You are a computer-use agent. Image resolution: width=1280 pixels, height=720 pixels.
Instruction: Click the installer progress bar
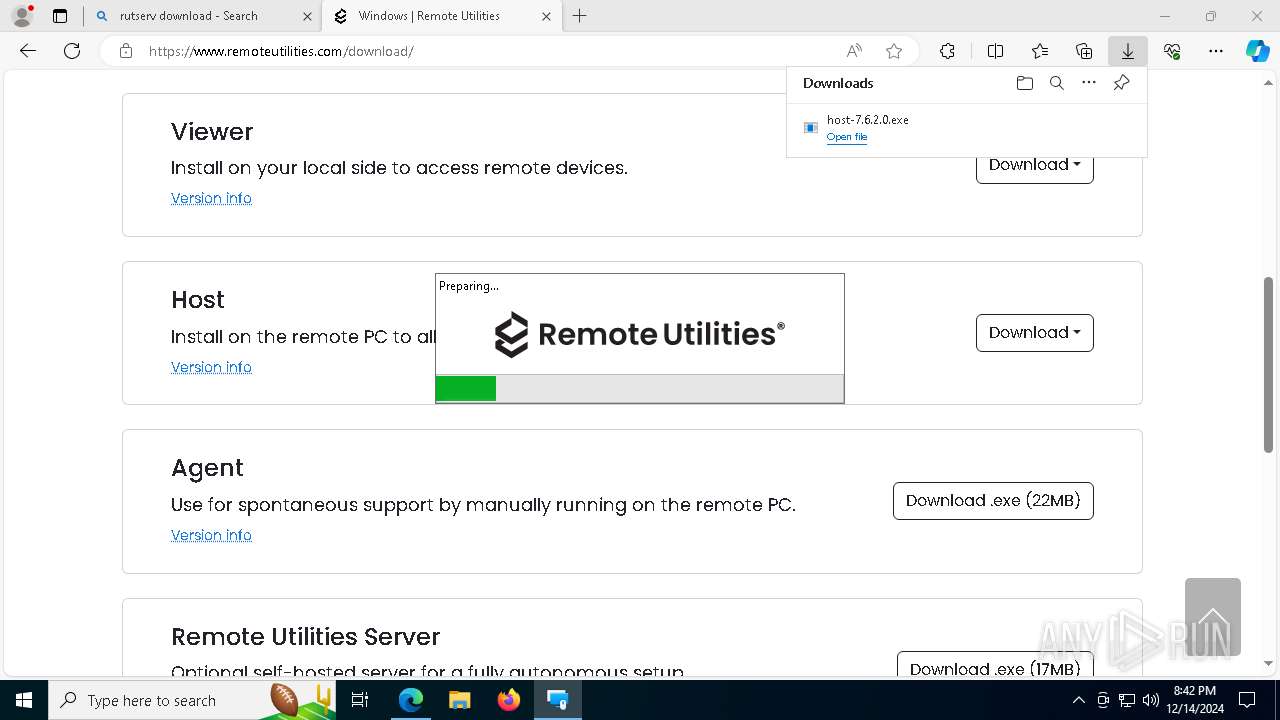coord(640,388)
